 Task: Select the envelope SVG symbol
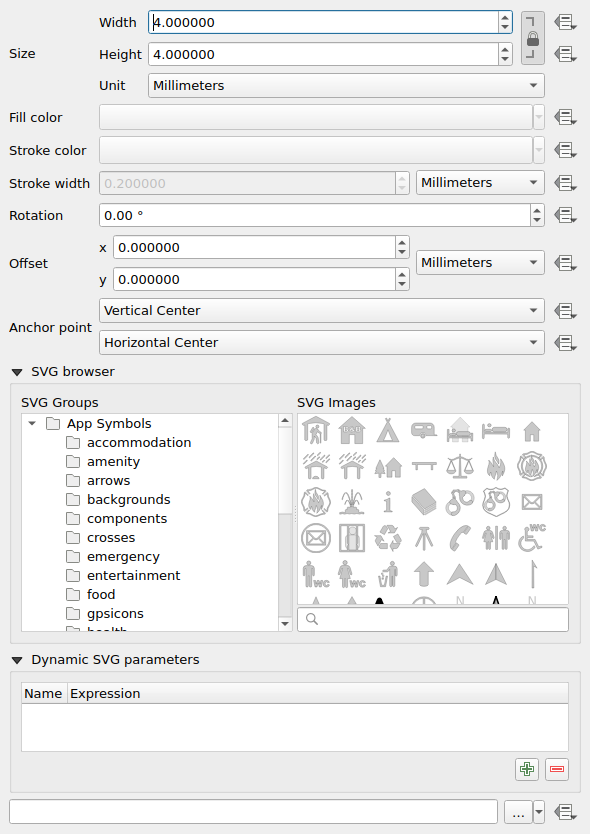[x=532, y=501]
